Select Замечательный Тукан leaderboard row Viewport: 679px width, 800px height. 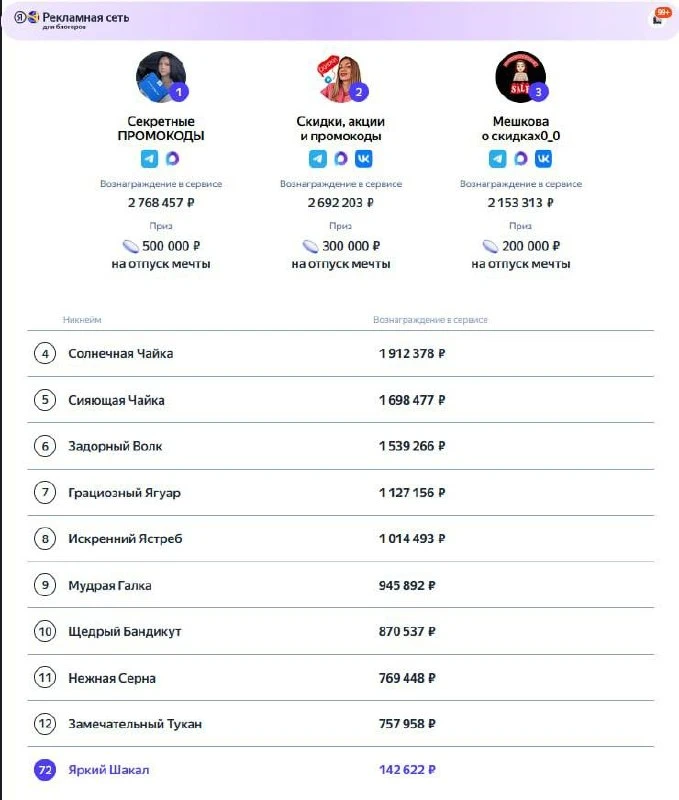[x=341, y=723]
